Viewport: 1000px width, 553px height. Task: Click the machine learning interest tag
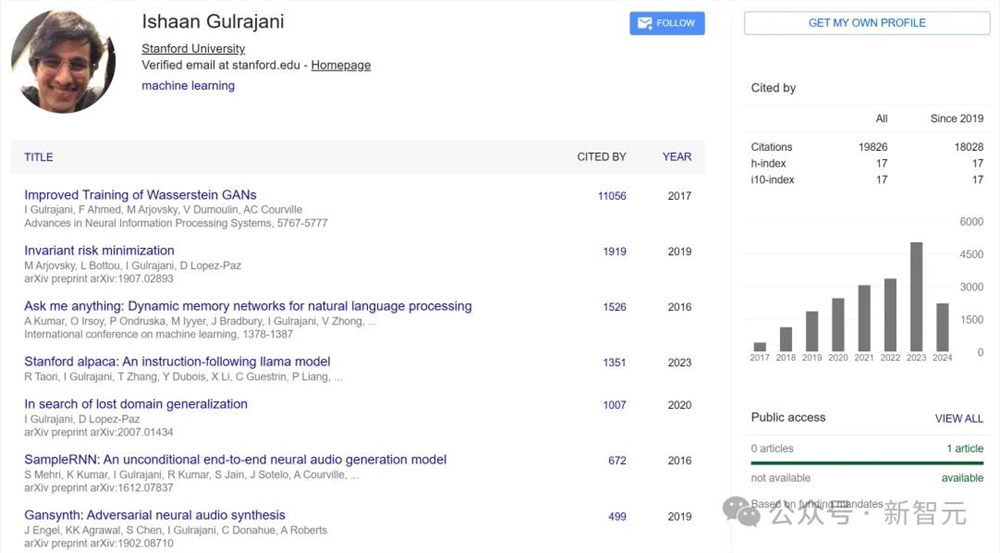pos(188,86)
